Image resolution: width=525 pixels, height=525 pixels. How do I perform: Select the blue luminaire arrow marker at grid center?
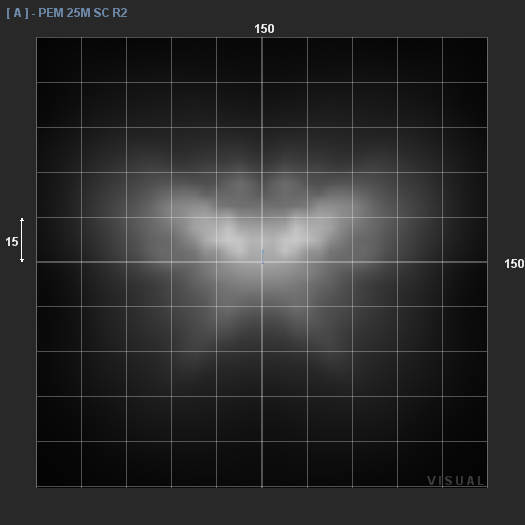click(262, 257)
